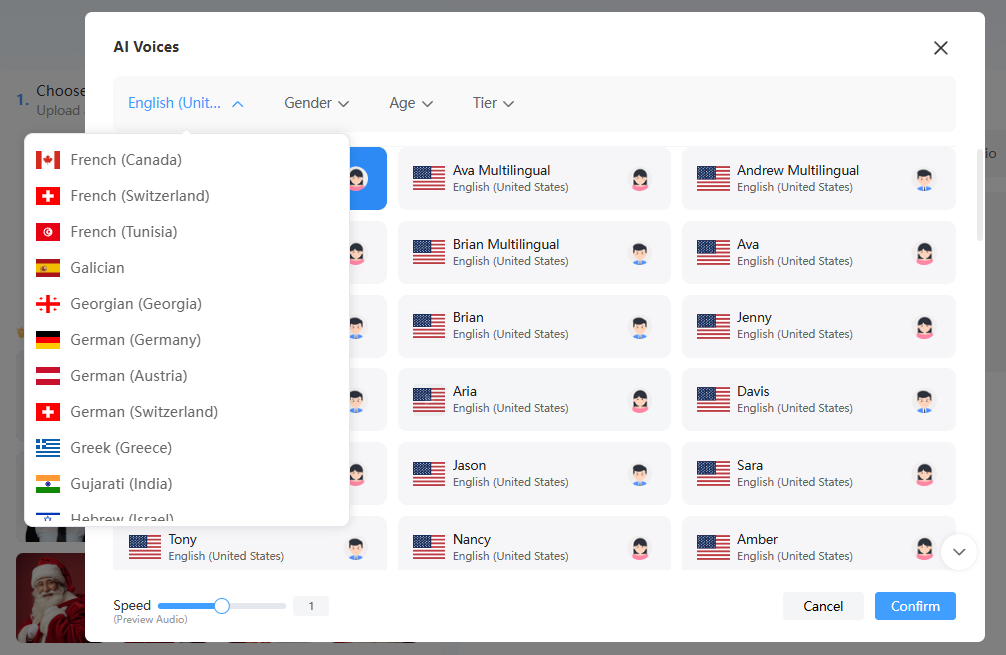Screen dimensions: 1006x655
Task: Choose Georgian (Georgia) language option
Action: (x=136, y=304)
